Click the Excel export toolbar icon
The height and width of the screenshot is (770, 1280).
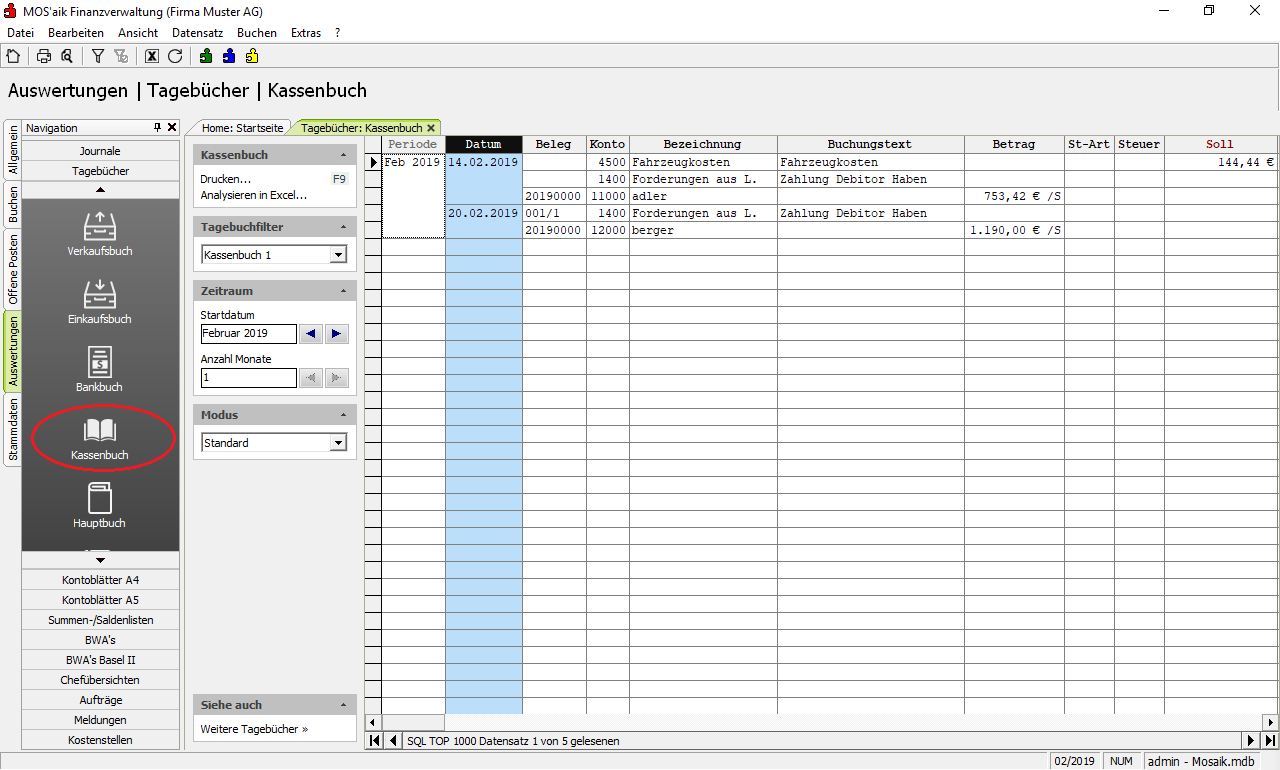coord(152,56)
